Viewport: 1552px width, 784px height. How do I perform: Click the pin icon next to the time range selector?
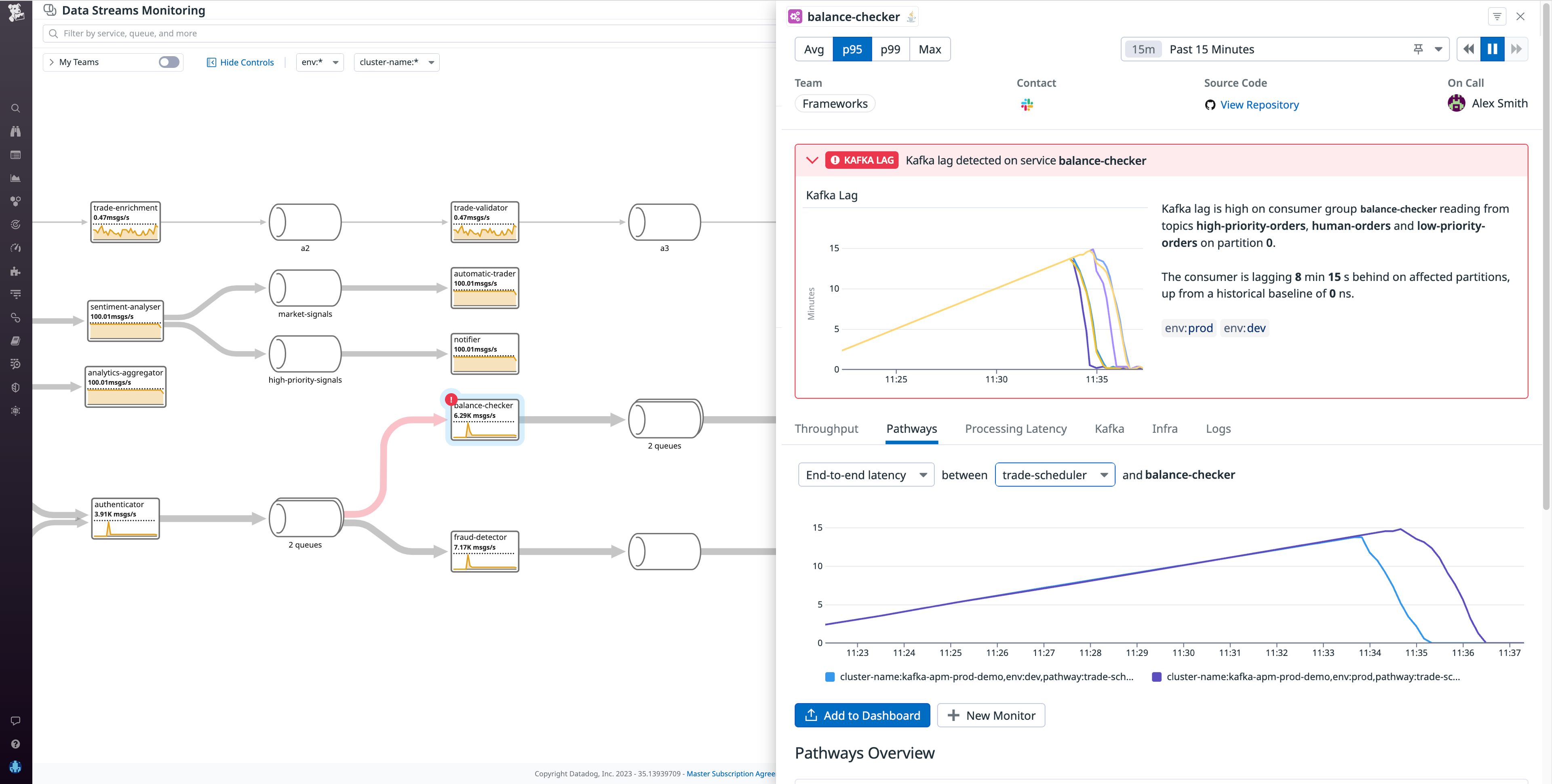coord(1418,49)
